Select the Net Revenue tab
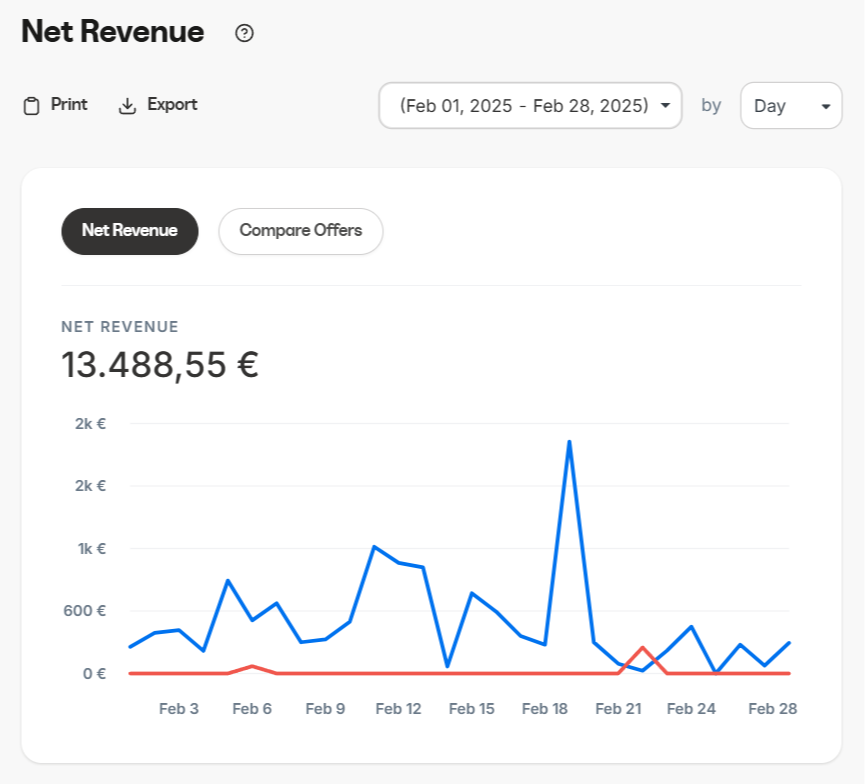865x784 pixels. click(x=130, y=231)
